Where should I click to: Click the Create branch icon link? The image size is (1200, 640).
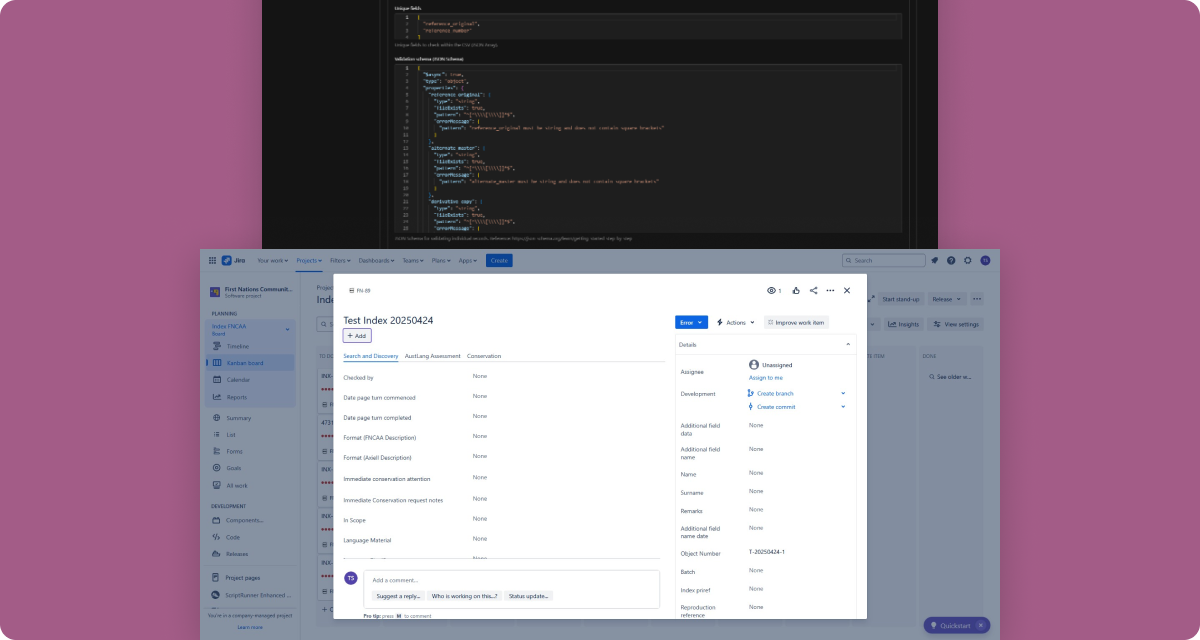click(x=751, y=394)
